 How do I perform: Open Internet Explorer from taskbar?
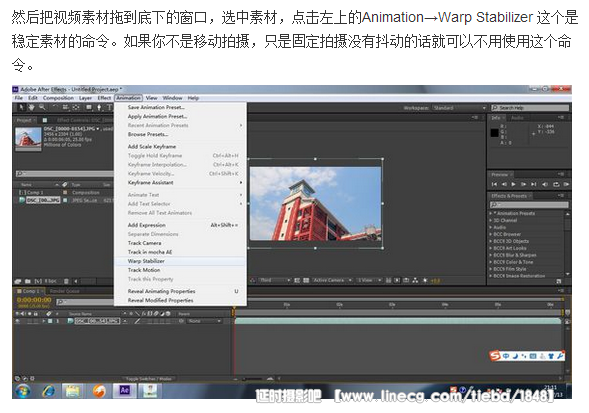48,391
